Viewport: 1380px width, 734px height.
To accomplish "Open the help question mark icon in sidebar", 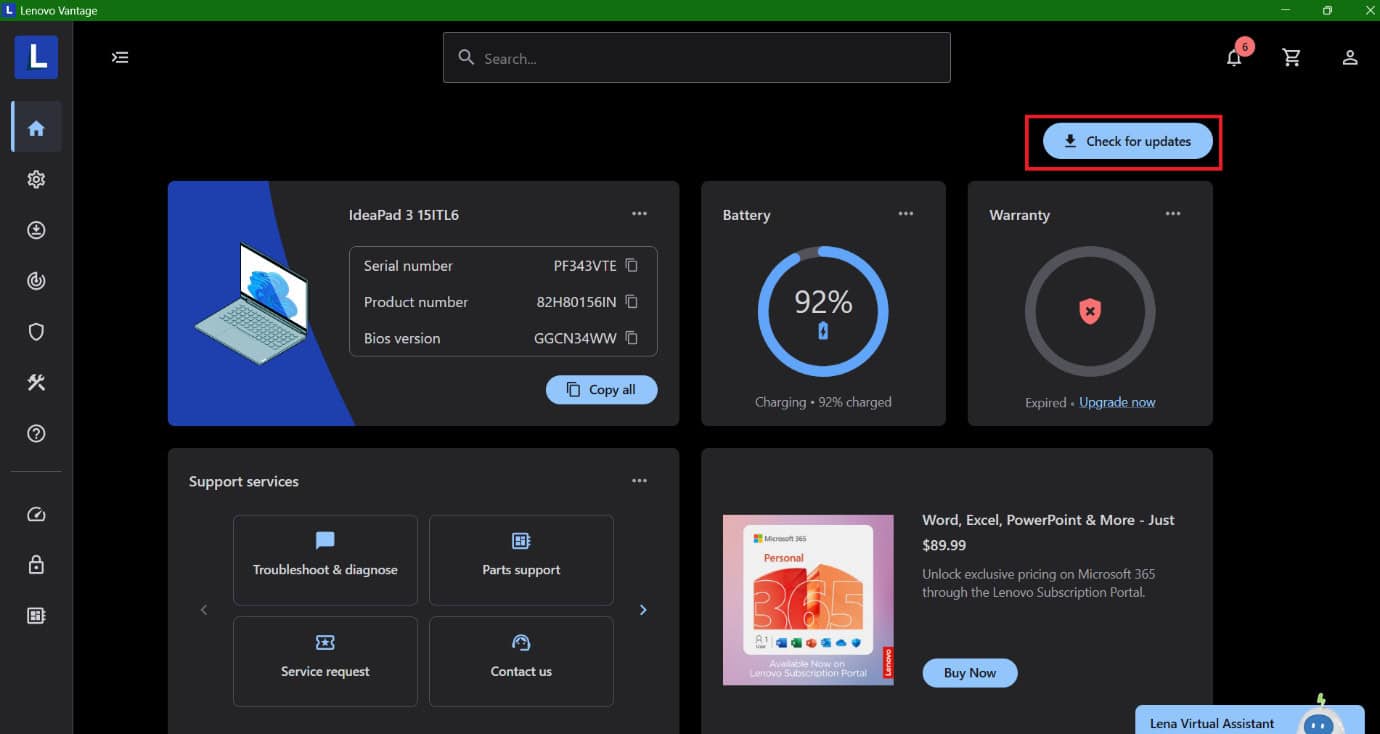I will pyautogui.click(x=36, y=434).
